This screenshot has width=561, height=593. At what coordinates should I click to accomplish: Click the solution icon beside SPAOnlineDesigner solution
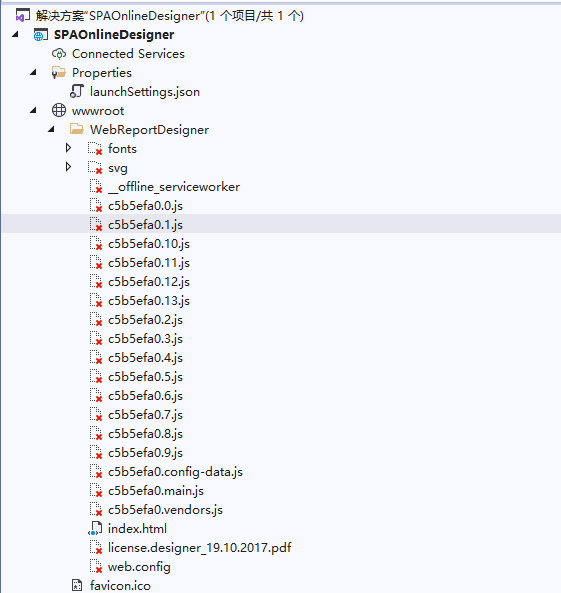point(22,16)
